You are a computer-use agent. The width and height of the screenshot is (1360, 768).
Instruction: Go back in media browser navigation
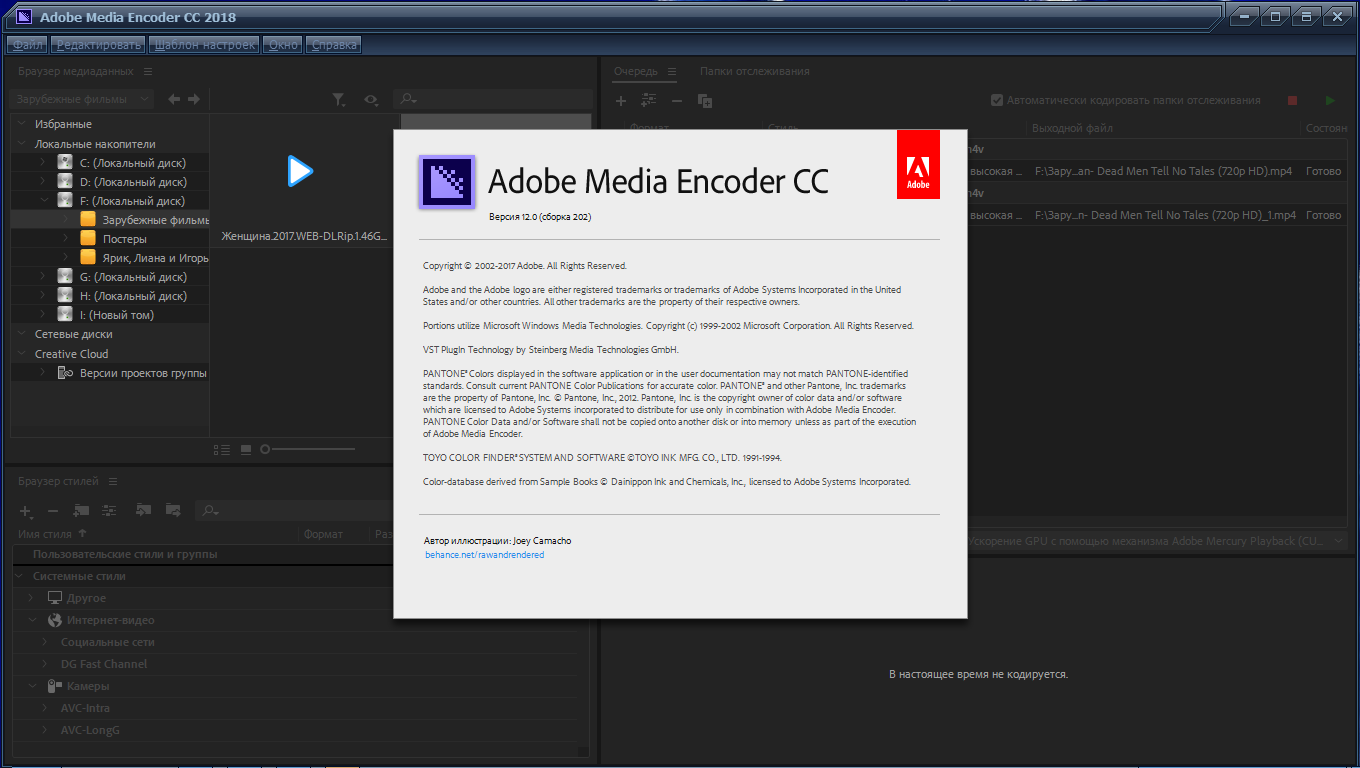[174, 99]
